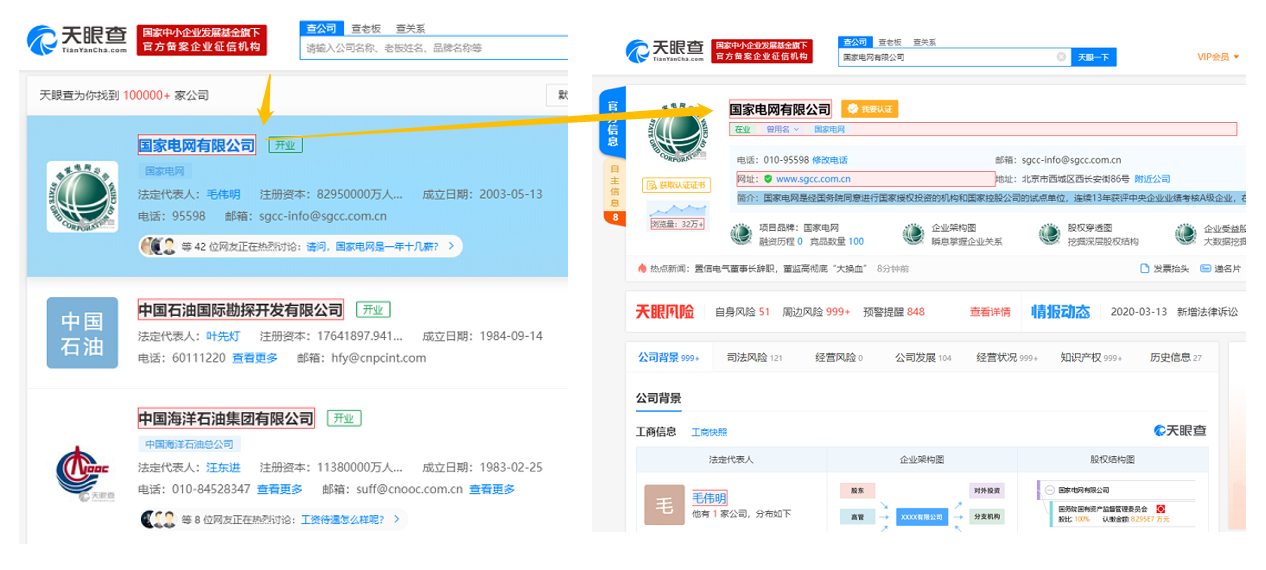Open the CNOOC logo thumbnail

(82, 472)
